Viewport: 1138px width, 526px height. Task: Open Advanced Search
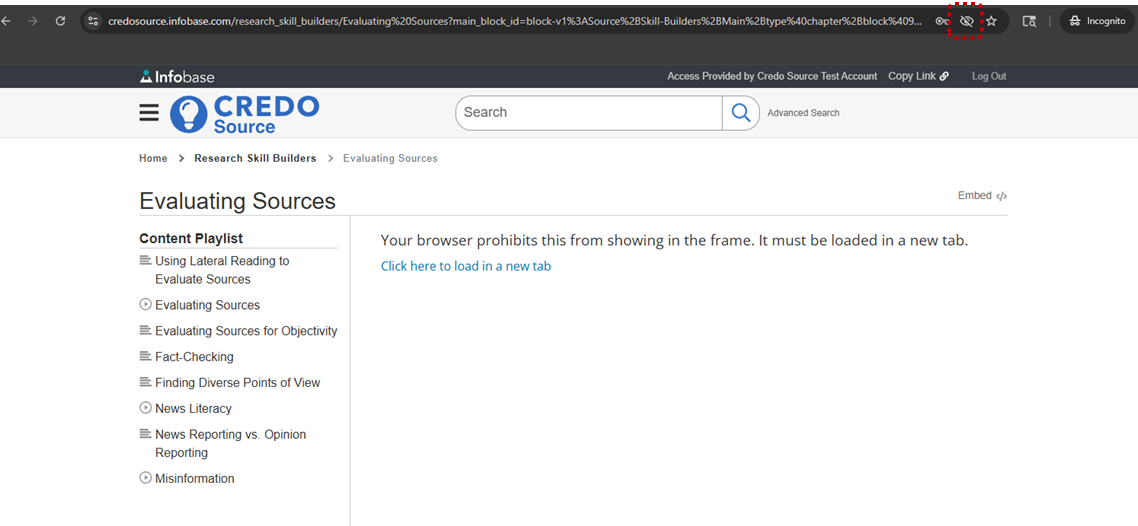point(803,112)
